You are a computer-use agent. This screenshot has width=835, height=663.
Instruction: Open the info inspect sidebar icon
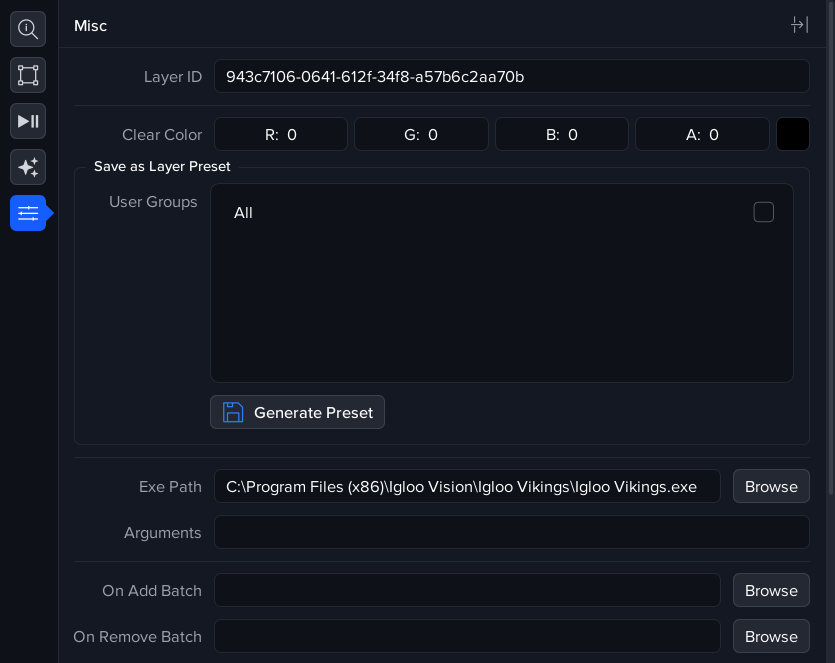tap(28, 29)
